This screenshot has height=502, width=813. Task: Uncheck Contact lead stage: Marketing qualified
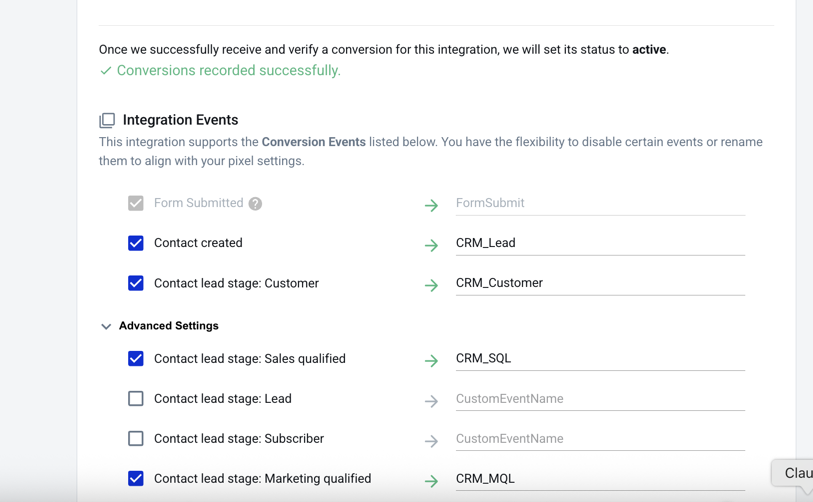136,478
